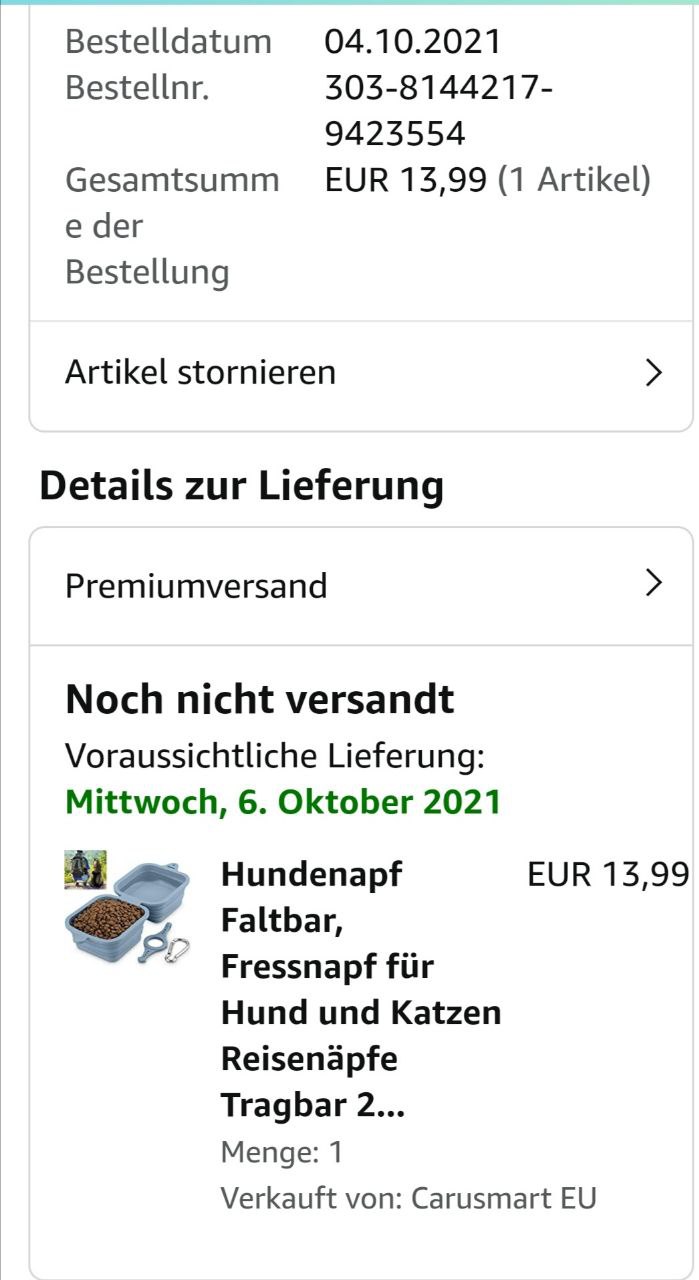Viewport: 699px width, 1280px height.
Task: Tap the order total EUR 13,99
Action: point(406,180)
